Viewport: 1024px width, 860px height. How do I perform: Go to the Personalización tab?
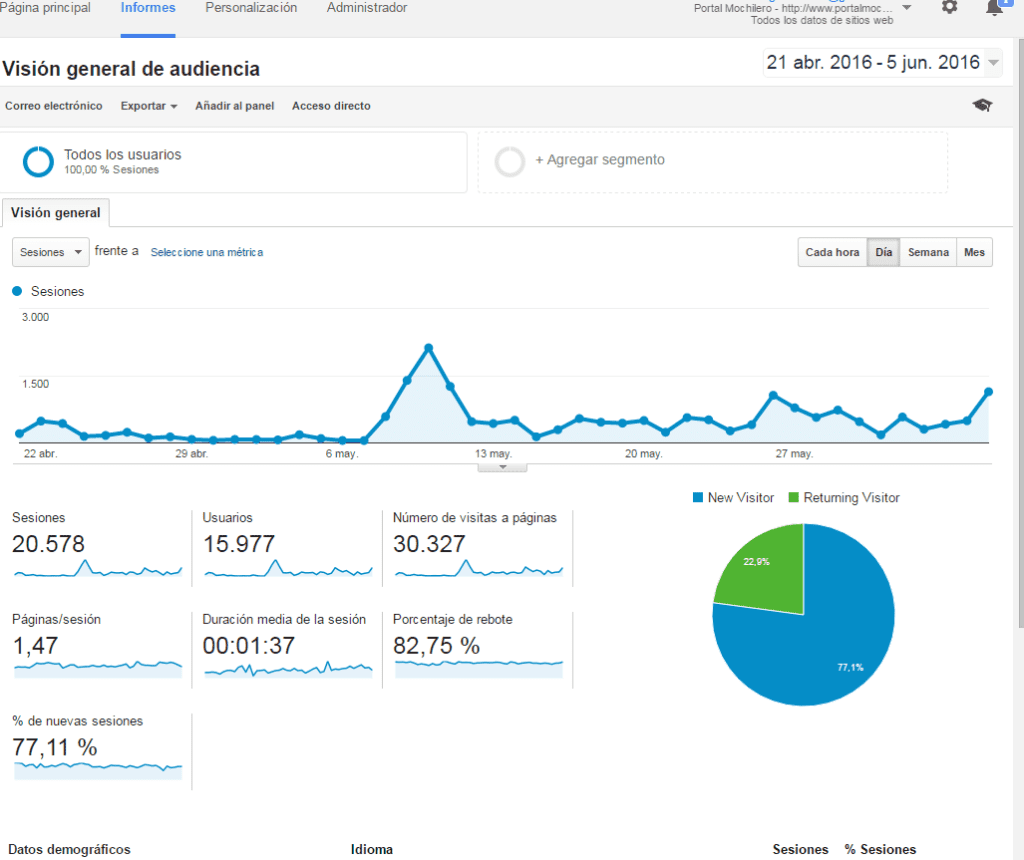[x=251, y=8]
